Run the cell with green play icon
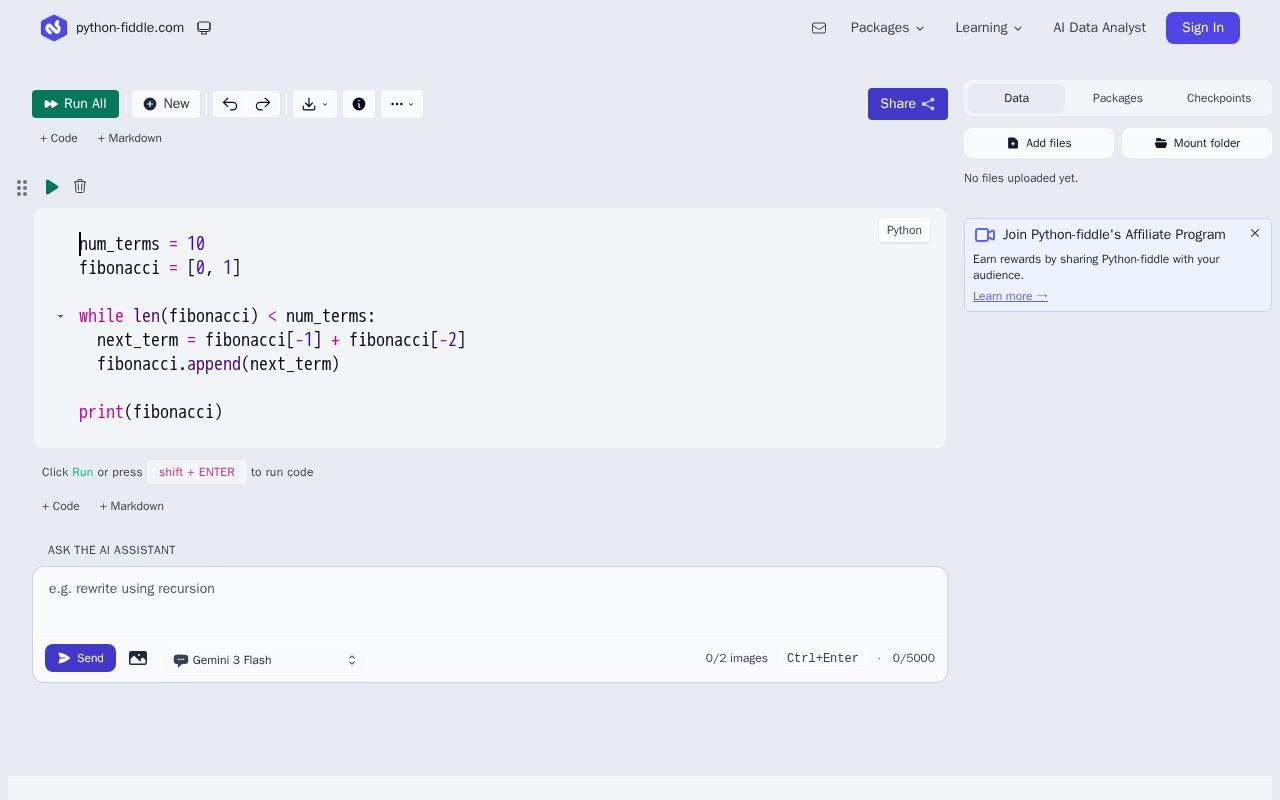 coord(52,187)
